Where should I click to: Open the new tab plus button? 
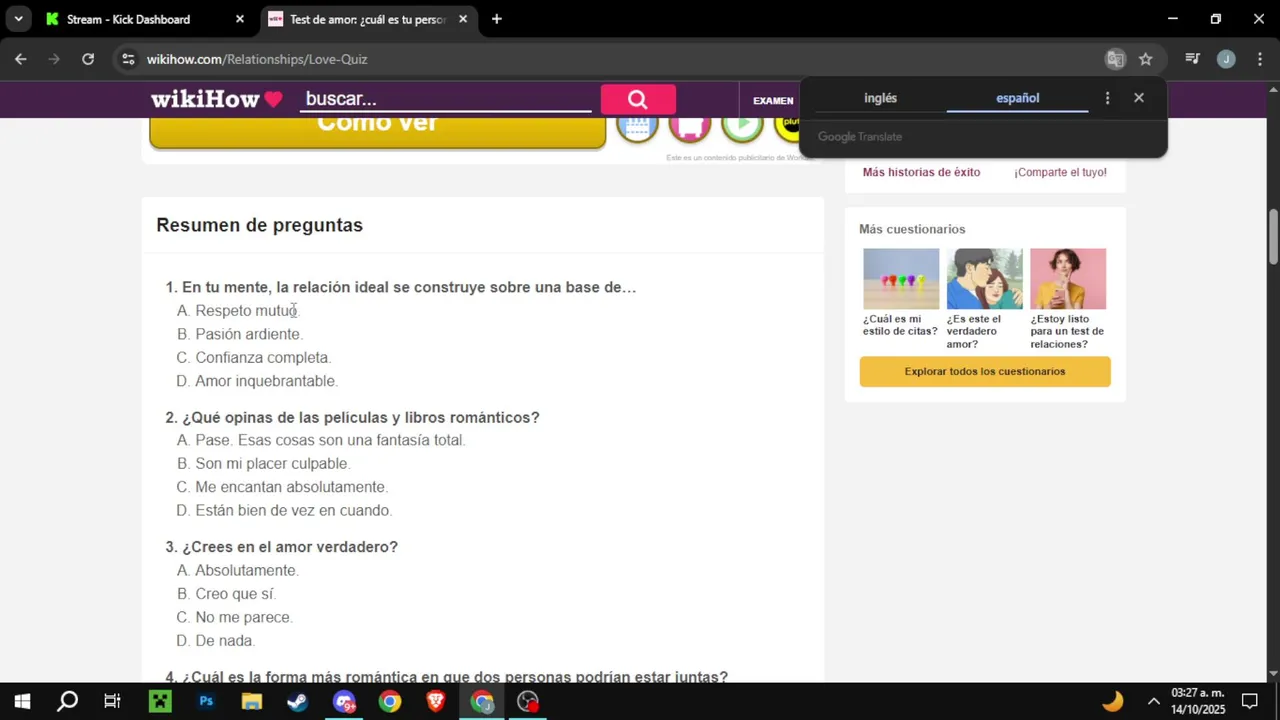[496, 19]
